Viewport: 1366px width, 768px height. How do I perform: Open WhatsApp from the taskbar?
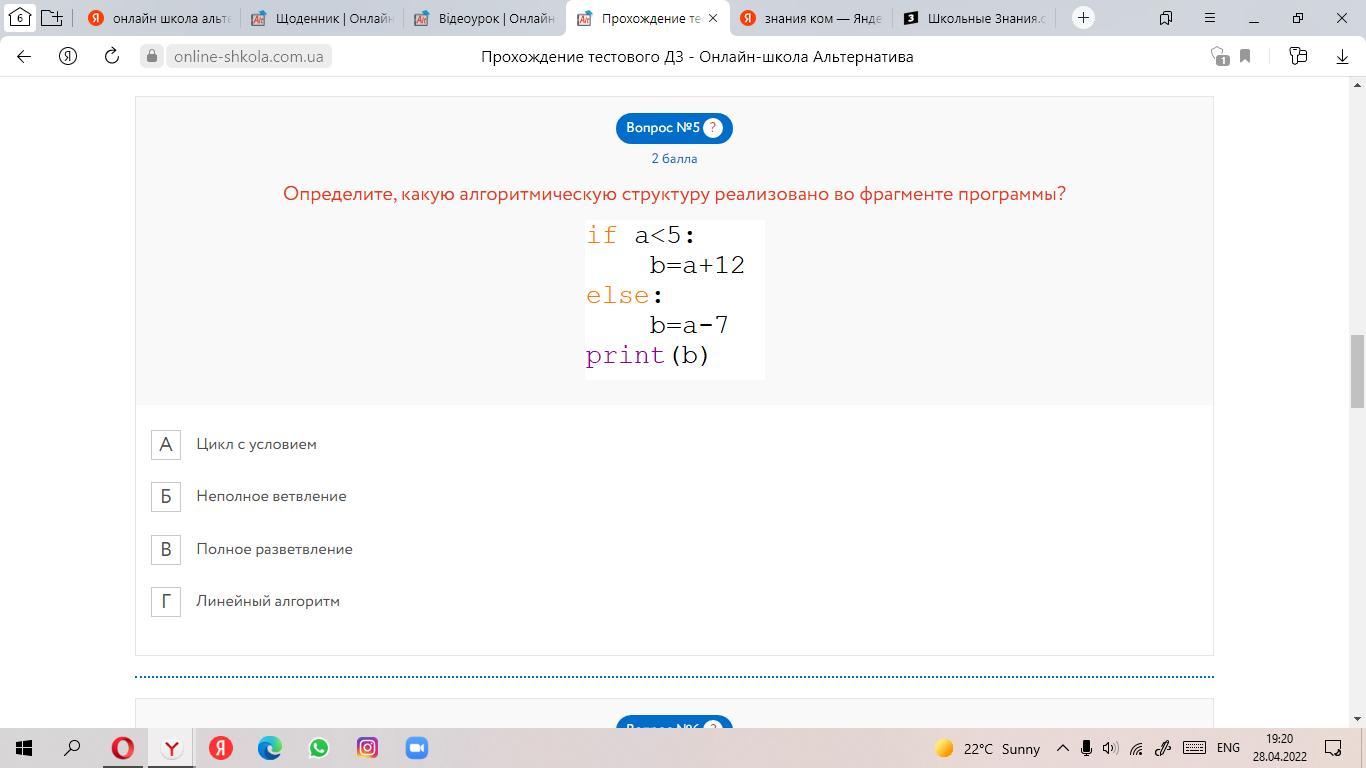[319, 748]
